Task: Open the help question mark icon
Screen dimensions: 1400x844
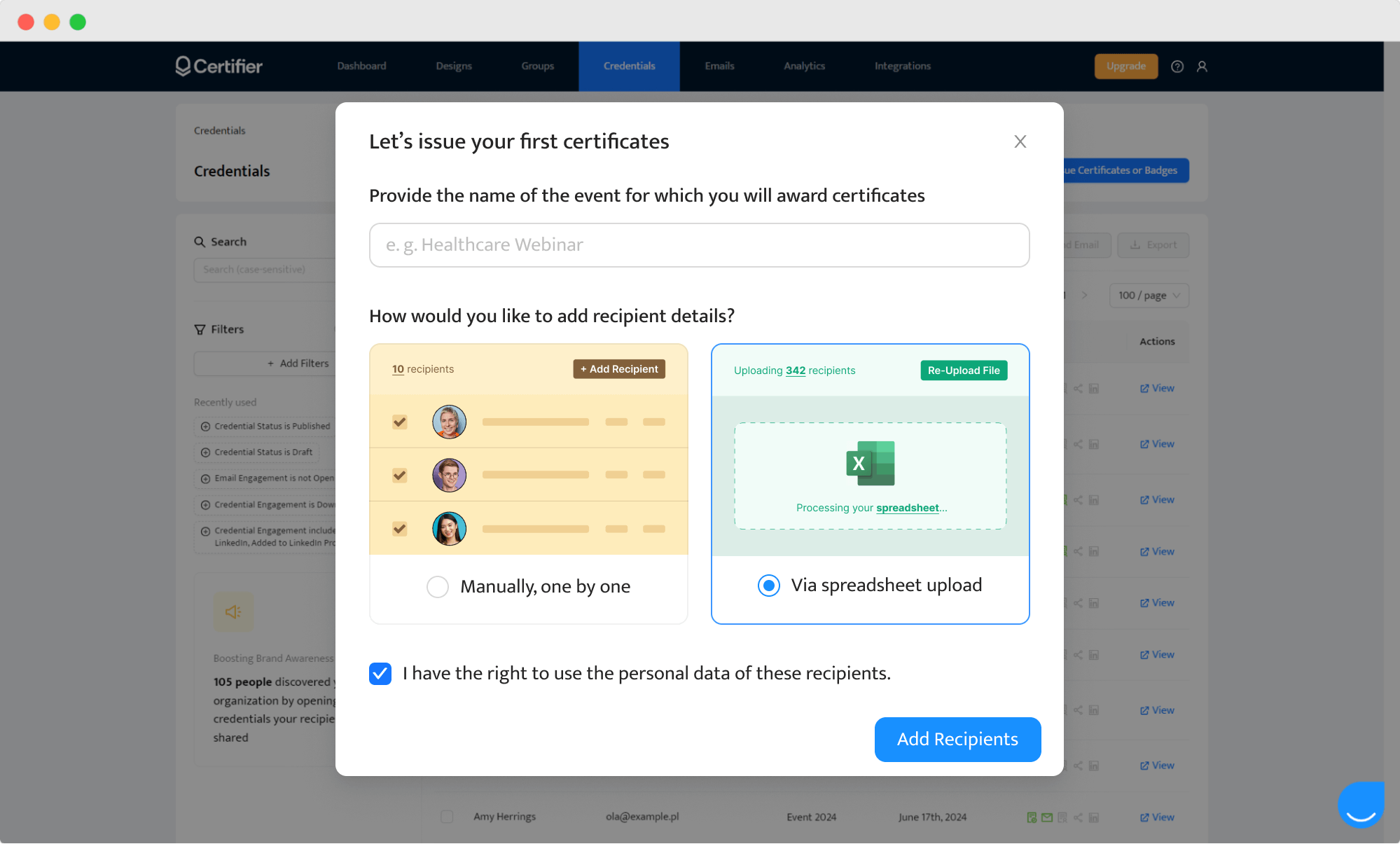Action: 1177,67
